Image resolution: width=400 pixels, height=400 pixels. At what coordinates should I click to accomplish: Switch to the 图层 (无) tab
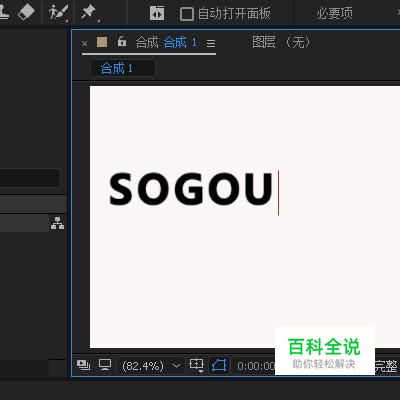click(281, 42)
